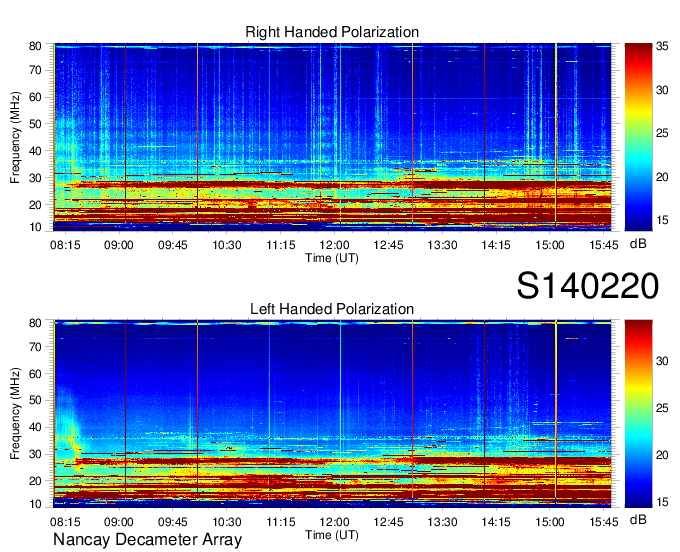Click the Right Handed plot's color bar
The image size is (680, 552).
click(x=638, y=137)
